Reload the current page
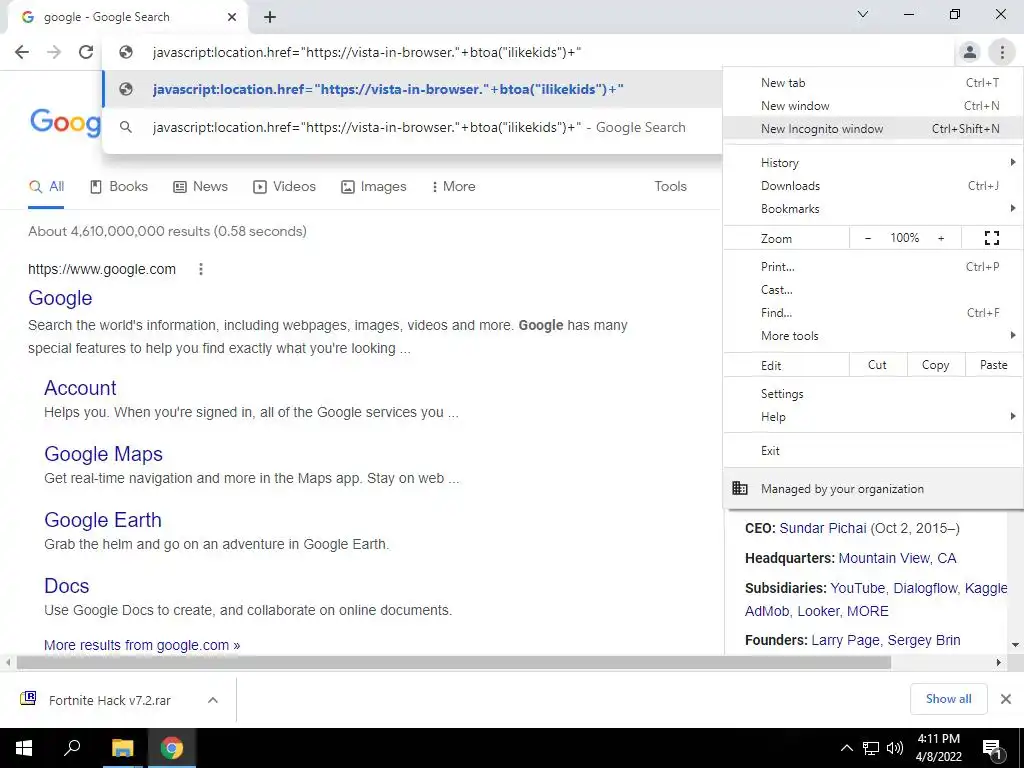The height and width of the screenshot is (768, 1024). tap(86, 52)
